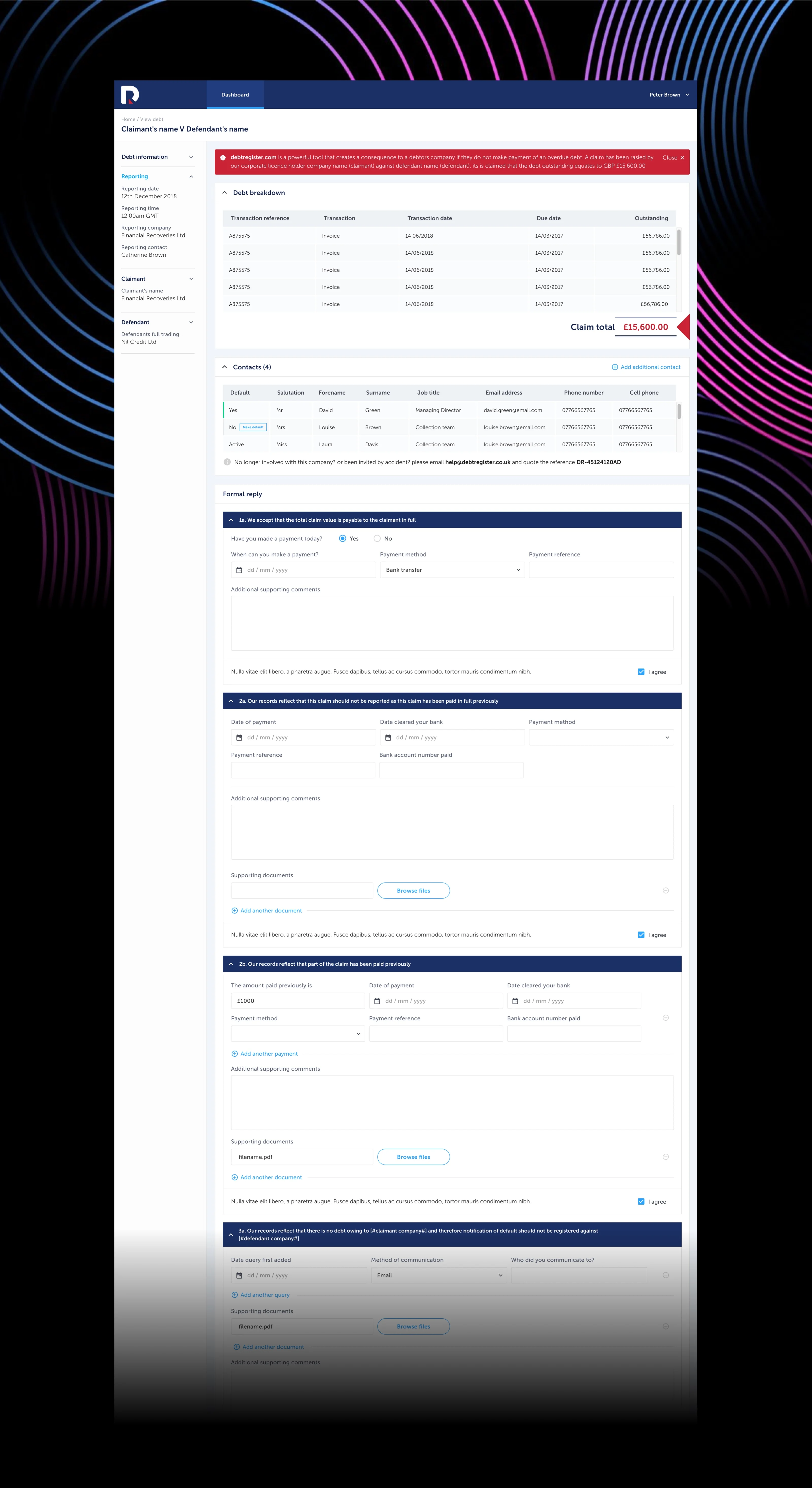Toggle the Claimant sidebar section chevron
Screen dimensions: 812x1488
click(x=191, y=279)
